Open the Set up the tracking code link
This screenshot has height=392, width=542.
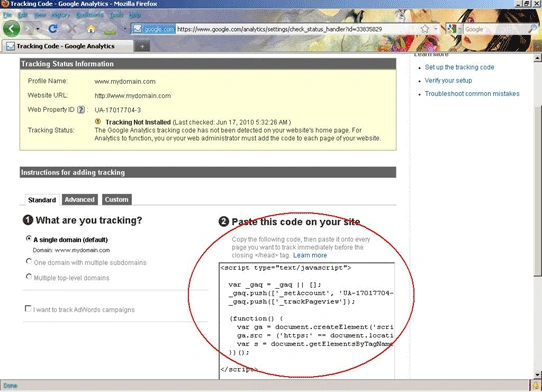pyautogui.click(x=459, y=67)
